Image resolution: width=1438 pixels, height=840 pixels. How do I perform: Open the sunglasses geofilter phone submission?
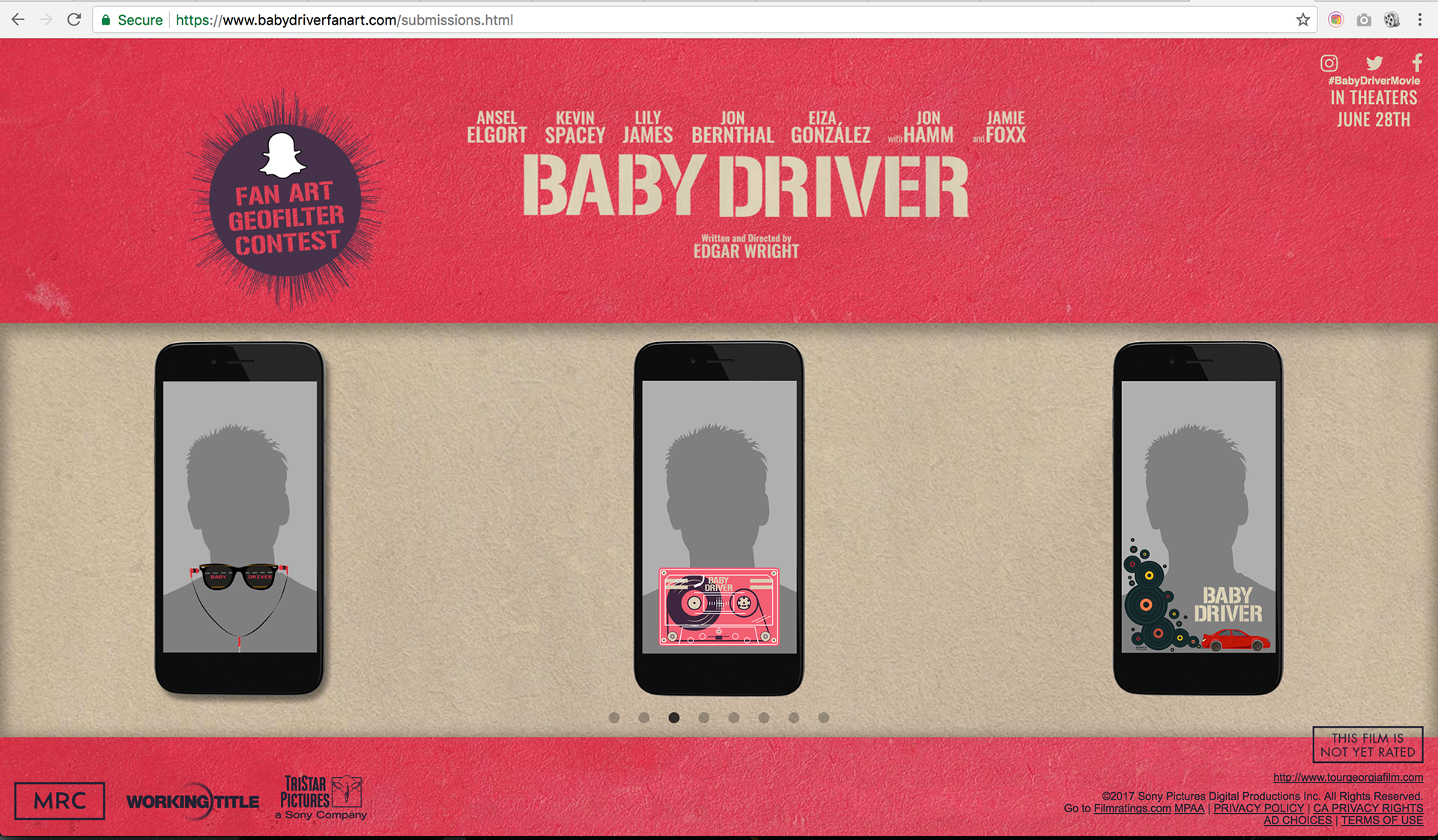click(240, 518)
